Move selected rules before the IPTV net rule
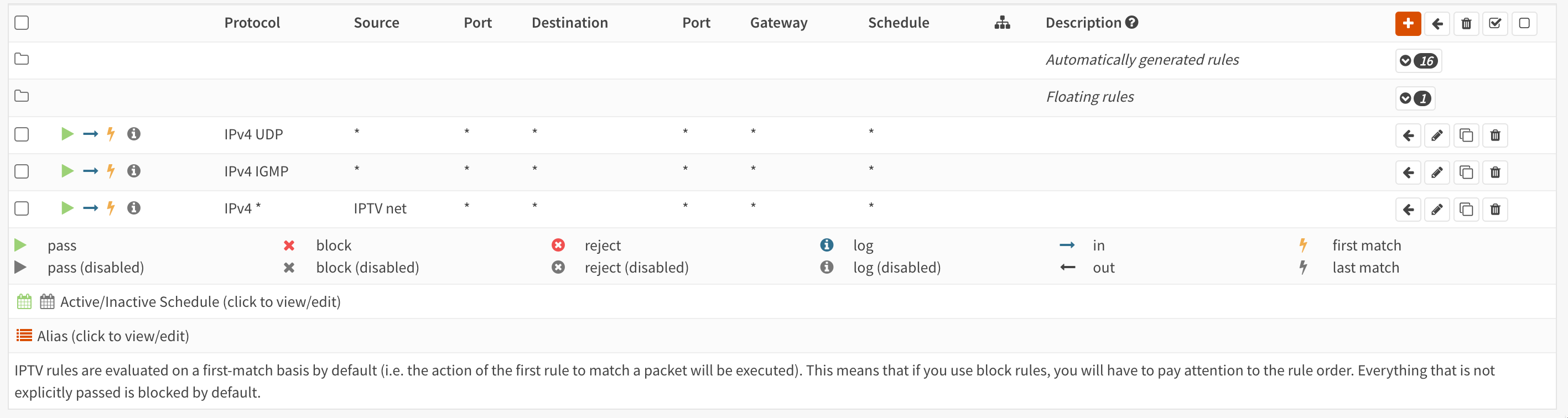This screenshot has height=418, width=1568. [x=1408, y=210]
